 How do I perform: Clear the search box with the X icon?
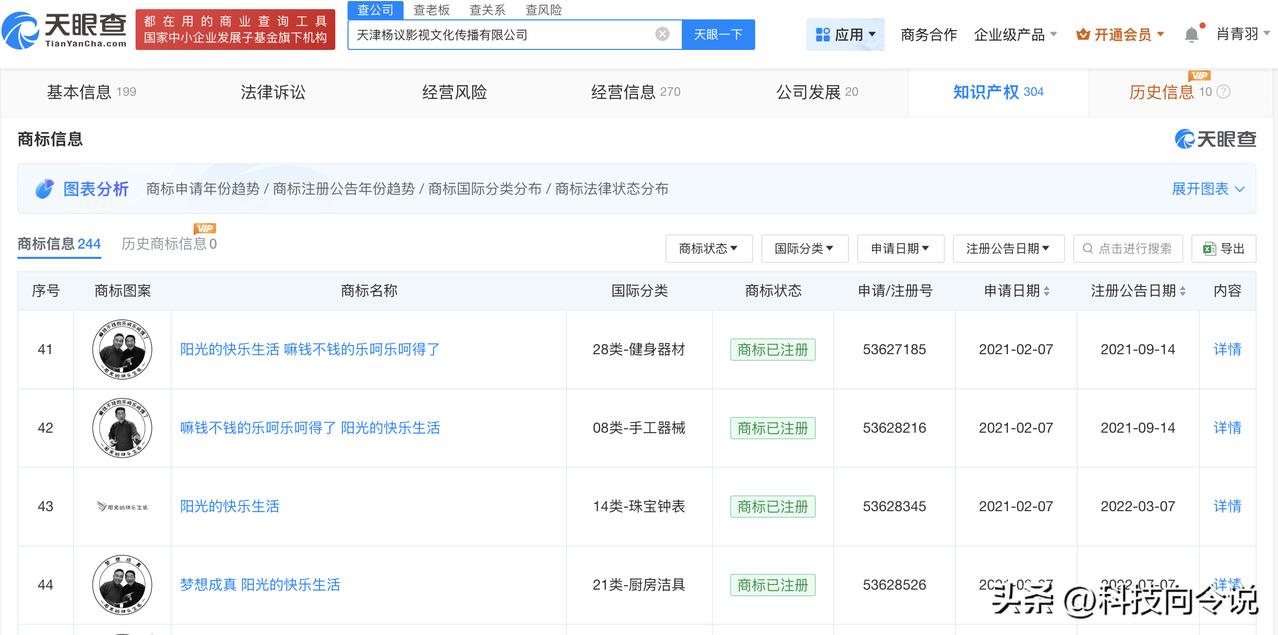click(x=663, y=34)
